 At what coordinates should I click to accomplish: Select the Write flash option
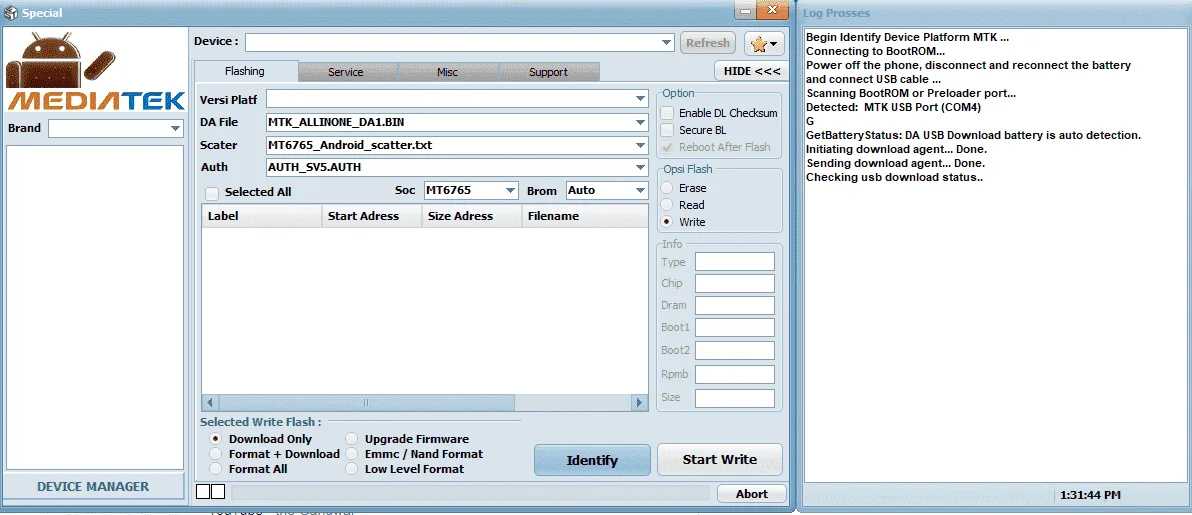point(667,222)
